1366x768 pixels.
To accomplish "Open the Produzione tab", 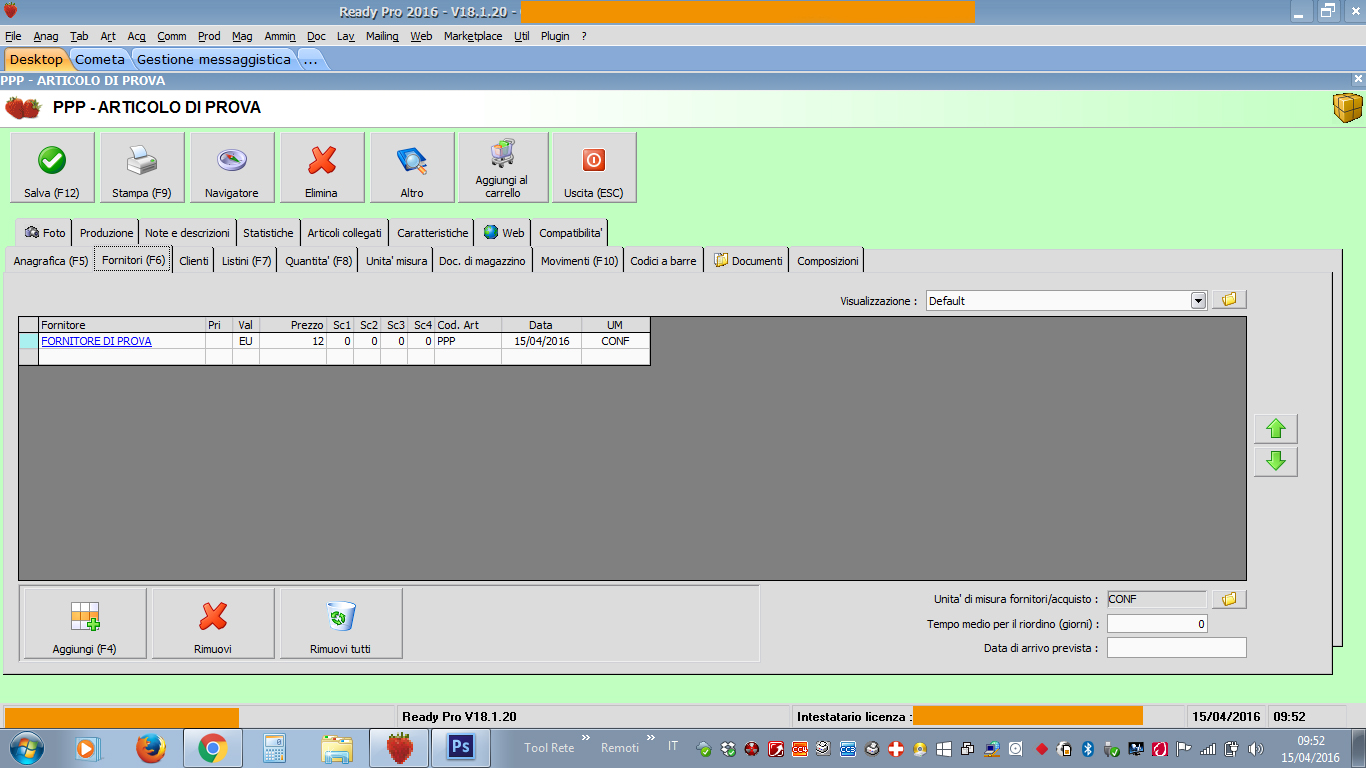I will pyautogui.click(x=106, y=233).
